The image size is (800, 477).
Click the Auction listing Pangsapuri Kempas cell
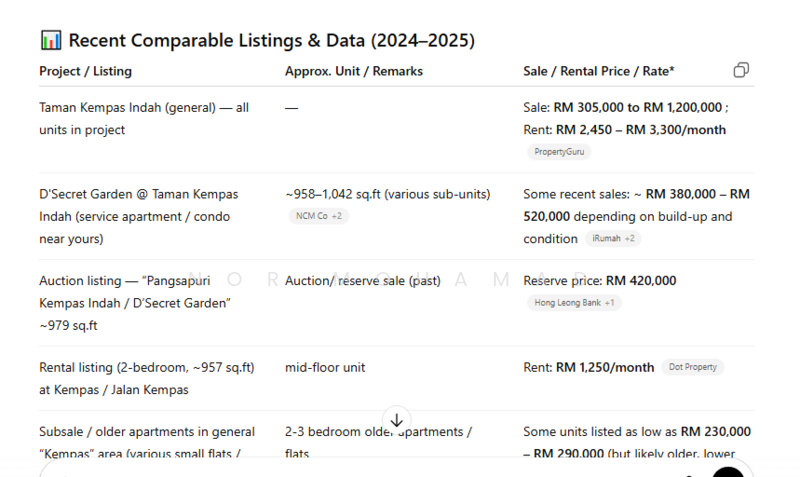135,302
